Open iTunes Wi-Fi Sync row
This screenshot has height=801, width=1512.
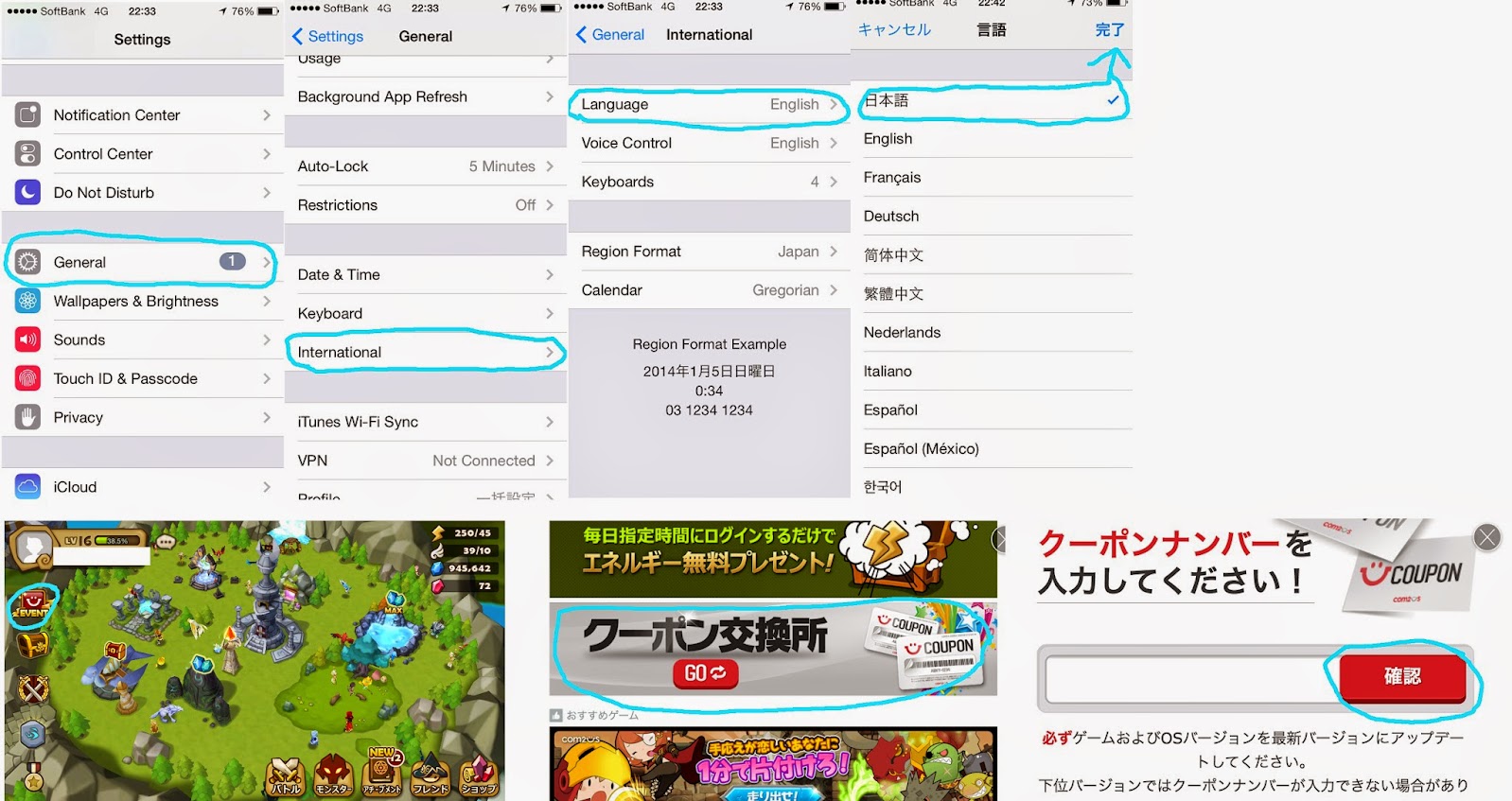click(426, 422)
